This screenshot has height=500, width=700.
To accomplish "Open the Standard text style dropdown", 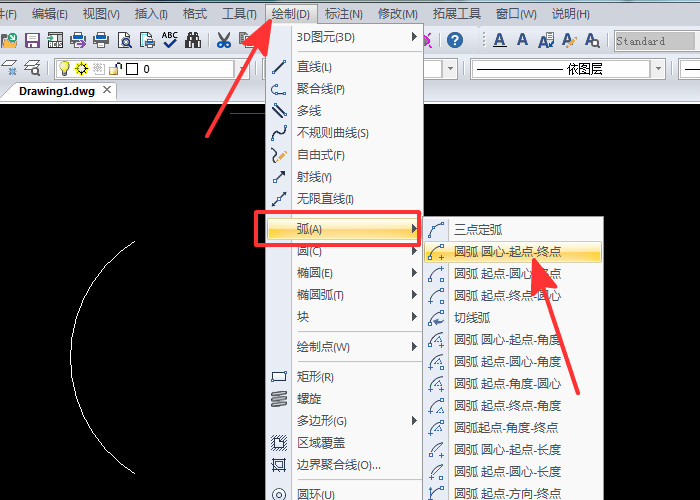I will [655, 41].
